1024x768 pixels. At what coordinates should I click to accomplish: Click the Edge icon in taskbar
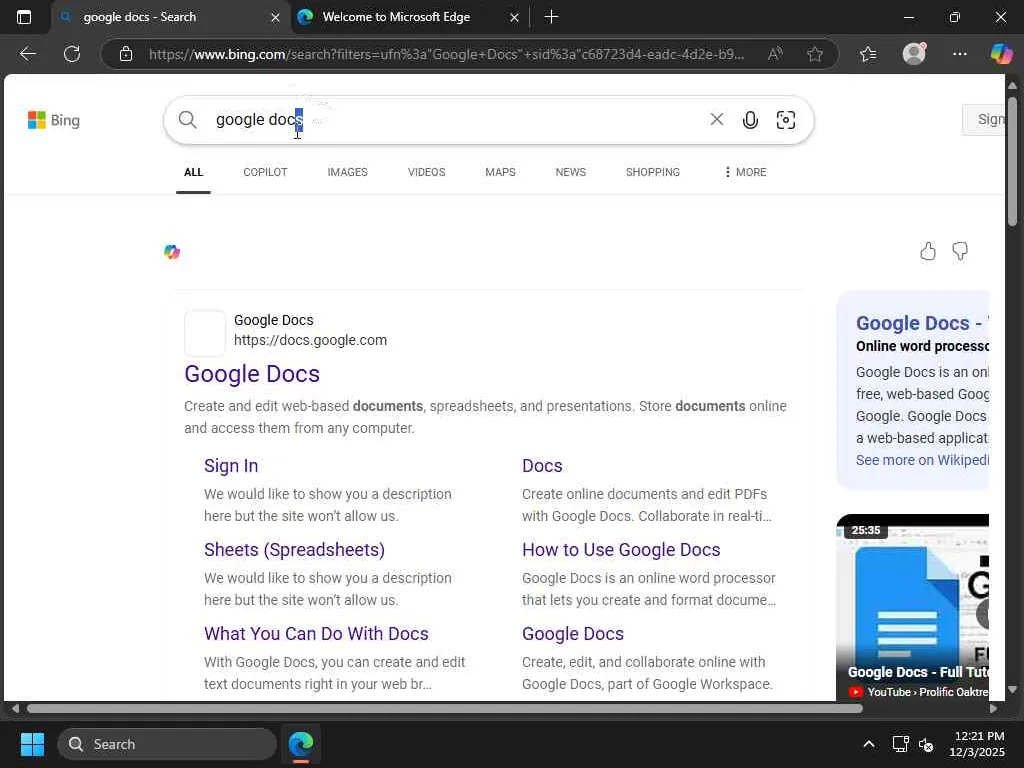pyautogui.click(x=301, y=744)
